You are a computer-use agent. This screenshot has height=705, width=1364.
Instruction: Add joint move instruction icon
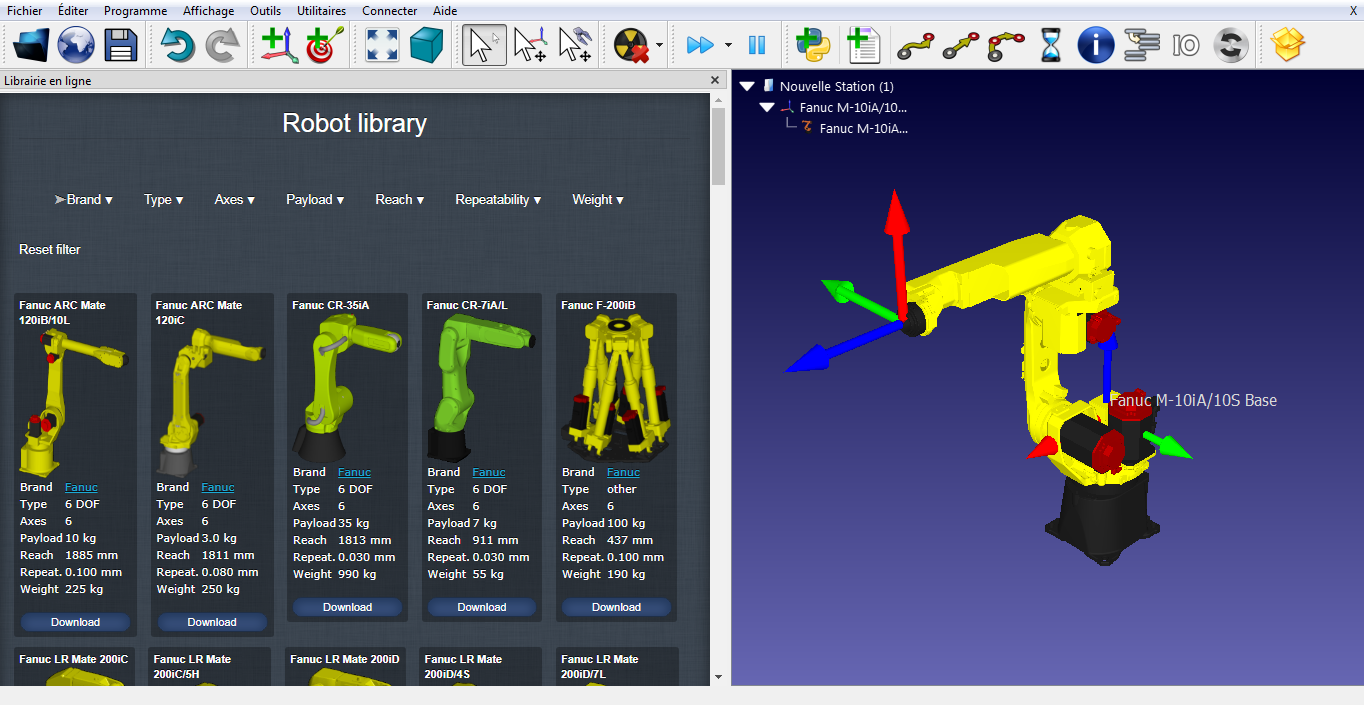pyautogui.click(x=915, y=45)
